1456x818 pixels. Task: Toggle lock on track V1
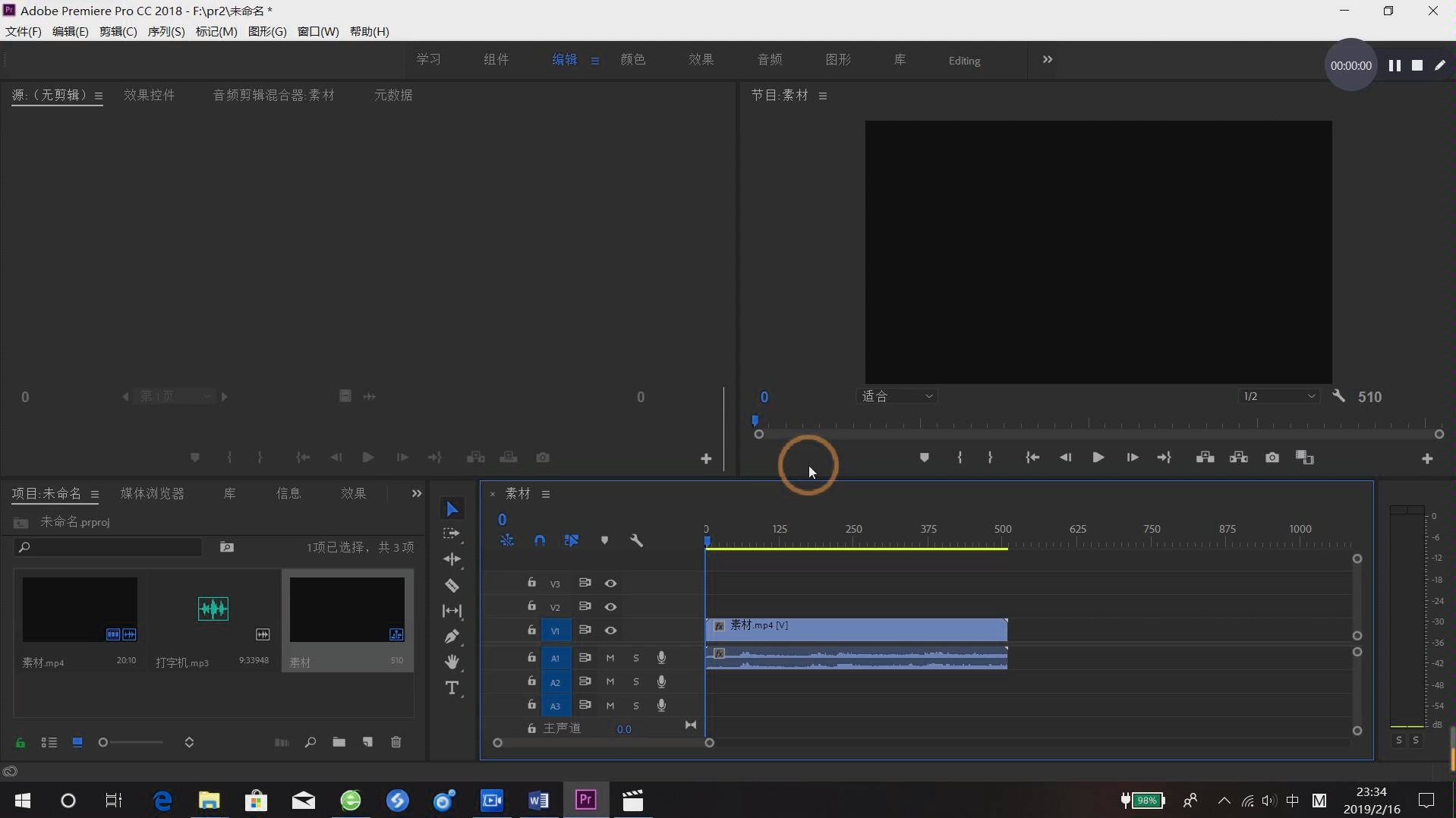531,630
